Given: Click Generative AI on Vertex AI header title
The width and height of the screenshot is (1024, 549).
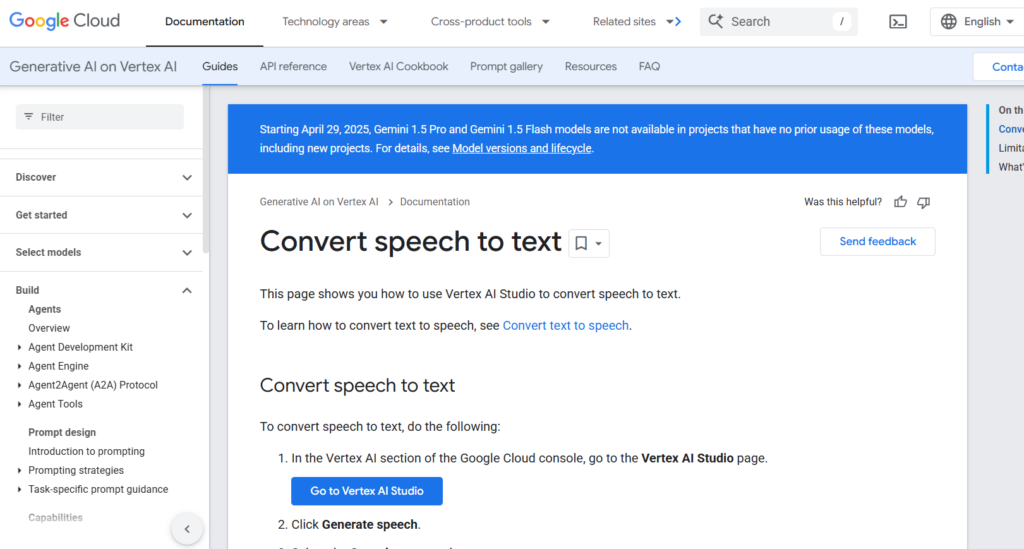Looking at the screenshot, I should (x=93, y=67).
